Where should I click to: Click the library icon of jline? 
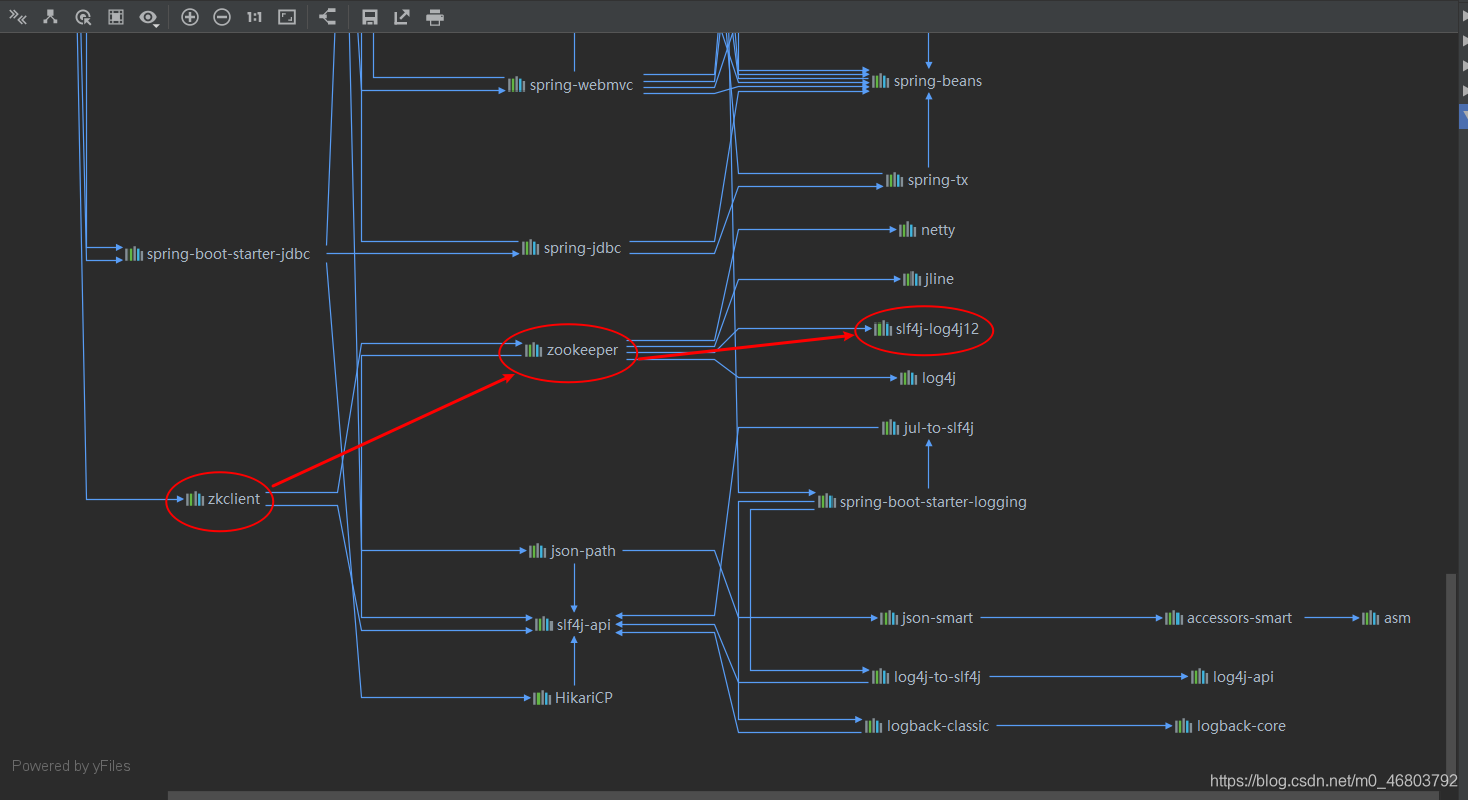point(912,279)
